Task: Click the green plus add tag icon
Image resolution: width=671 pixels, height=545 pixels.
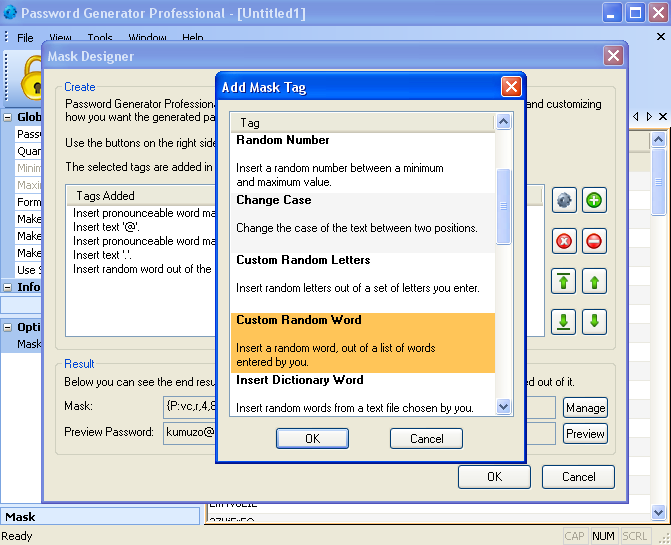Action: click(x=594, y=200)
